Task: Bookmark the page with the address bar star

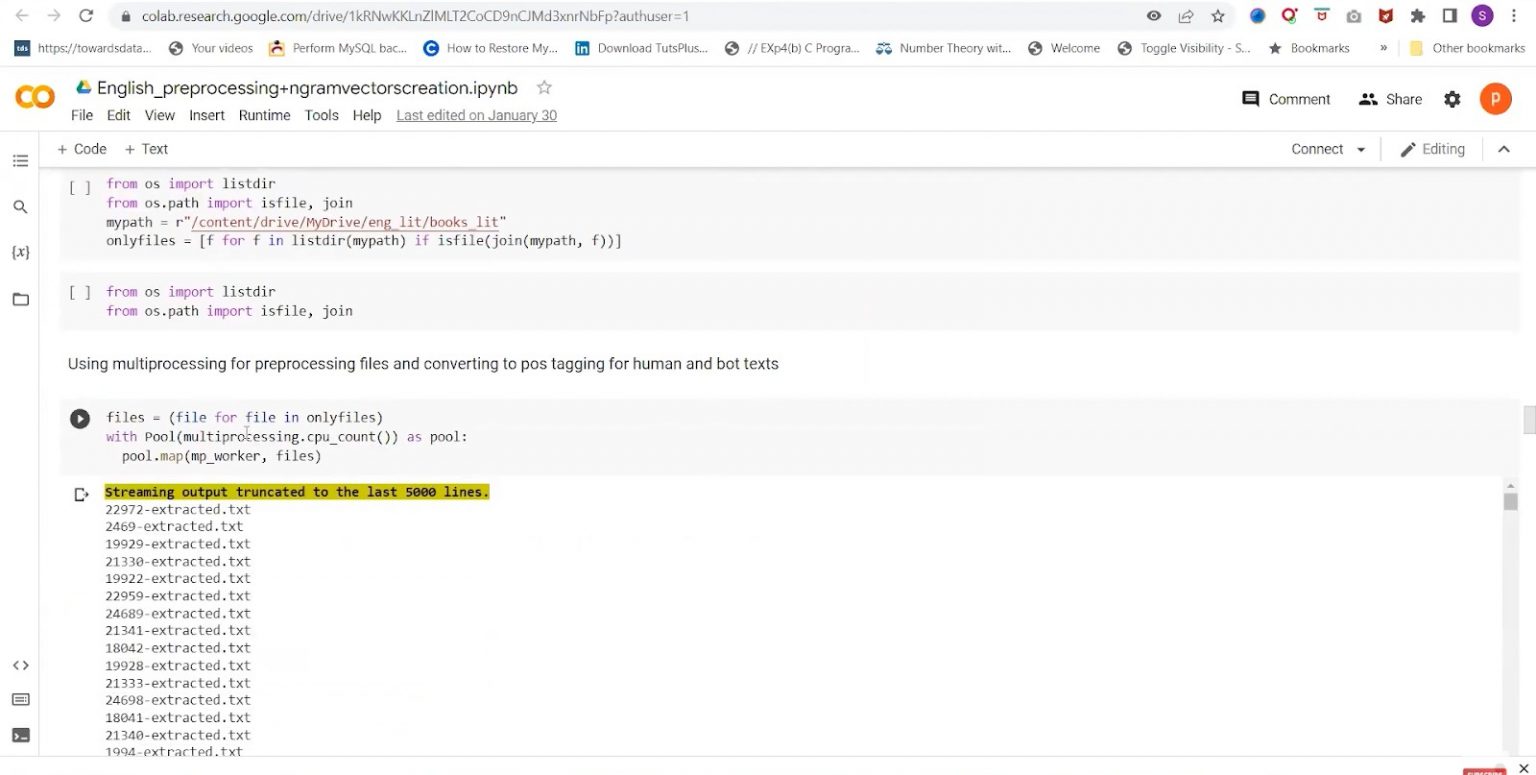Action: (x=1216, y=16)
